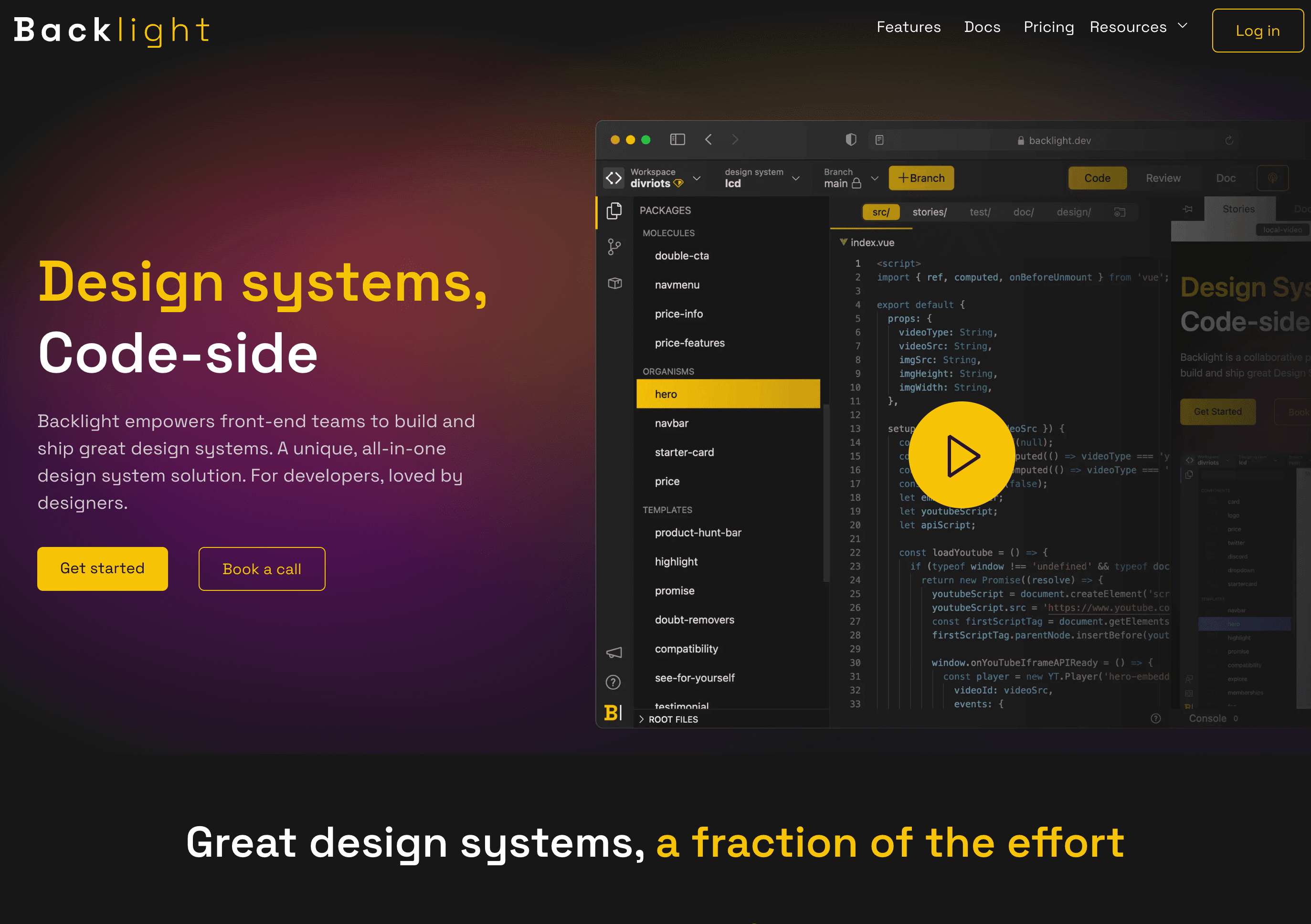The image size is (1311, 924).
Task: Switch to Code mode
Action: pos(1098,178)
